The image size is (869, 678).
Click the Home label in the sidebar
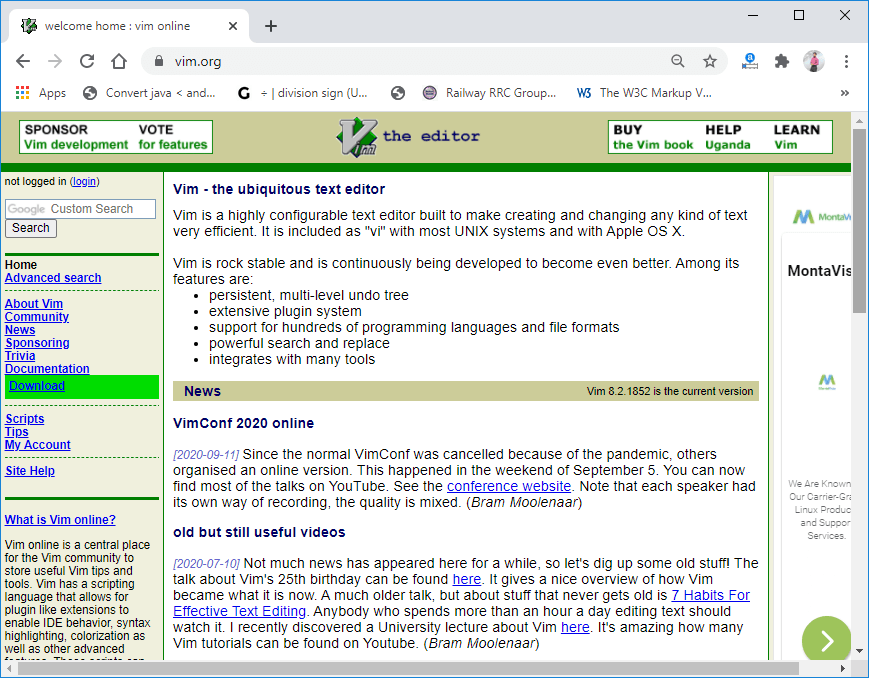[x=21, y=265]
